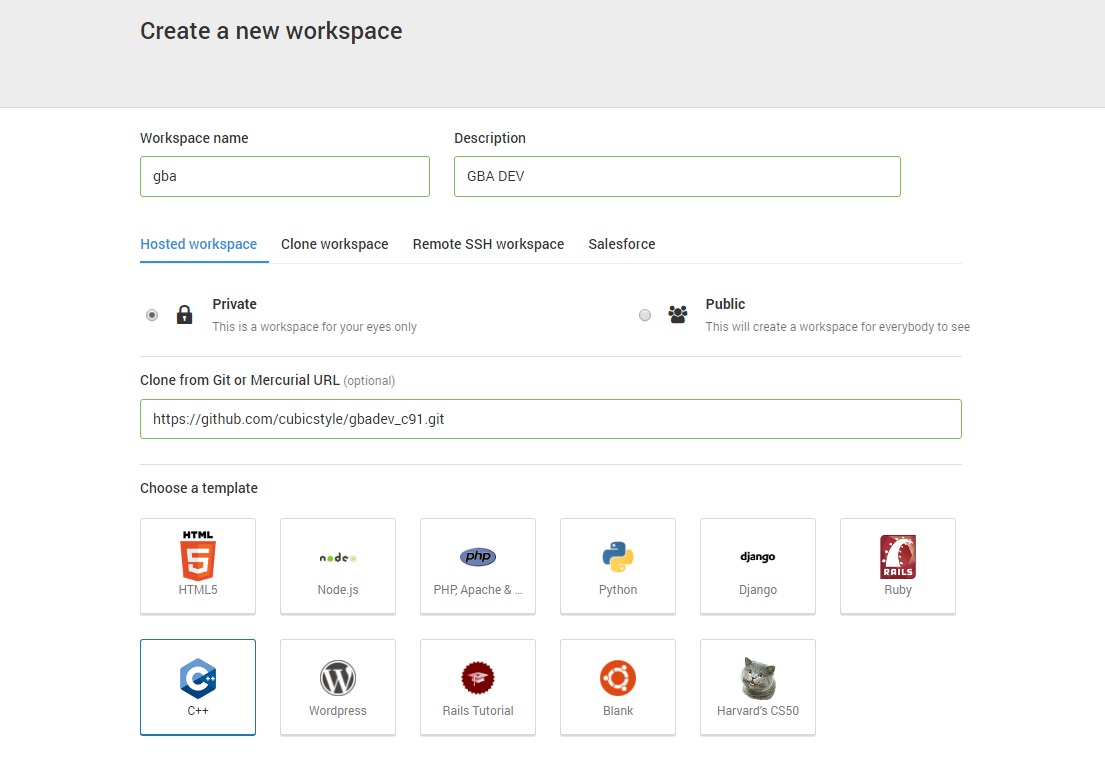Click the 'Public' label text

pyautogui.click(x=725, y=304)
